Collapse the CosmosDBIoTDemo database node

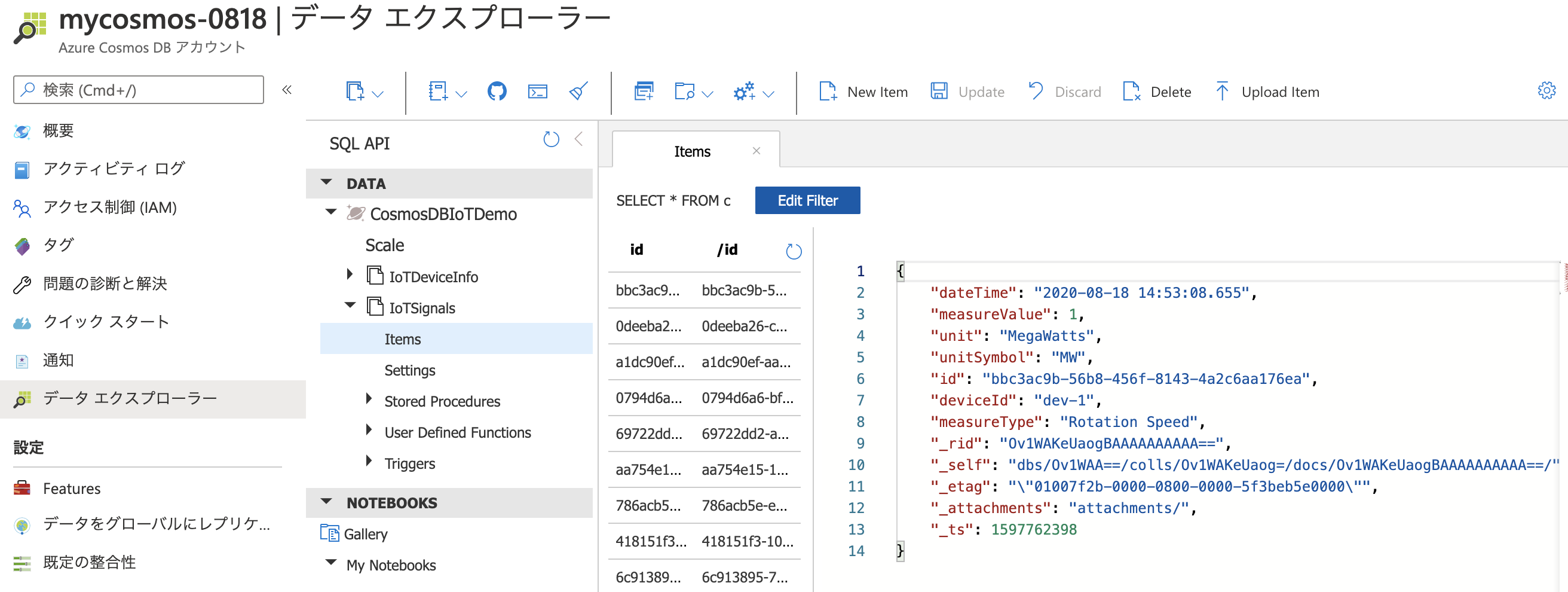click(x=330, y=212)
